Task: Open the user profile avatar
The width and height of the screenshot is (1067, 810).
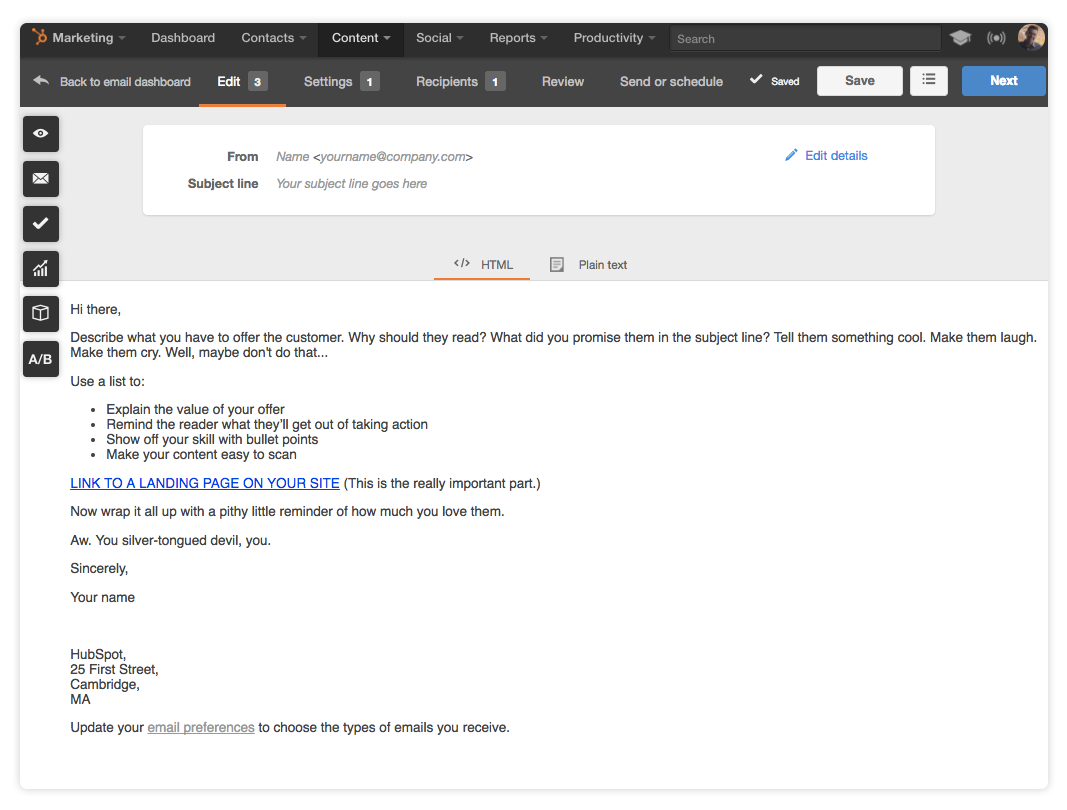Action: [1031, 38]
